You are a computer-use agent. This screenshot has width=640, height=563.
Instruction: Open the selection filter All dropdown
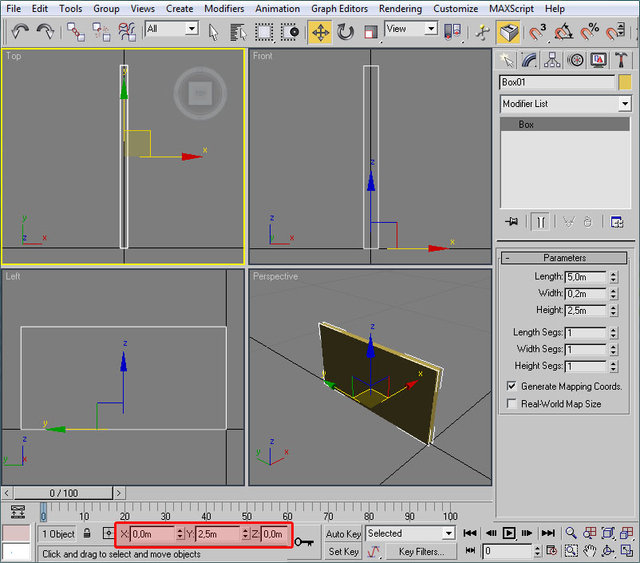(x=171, y=29)
